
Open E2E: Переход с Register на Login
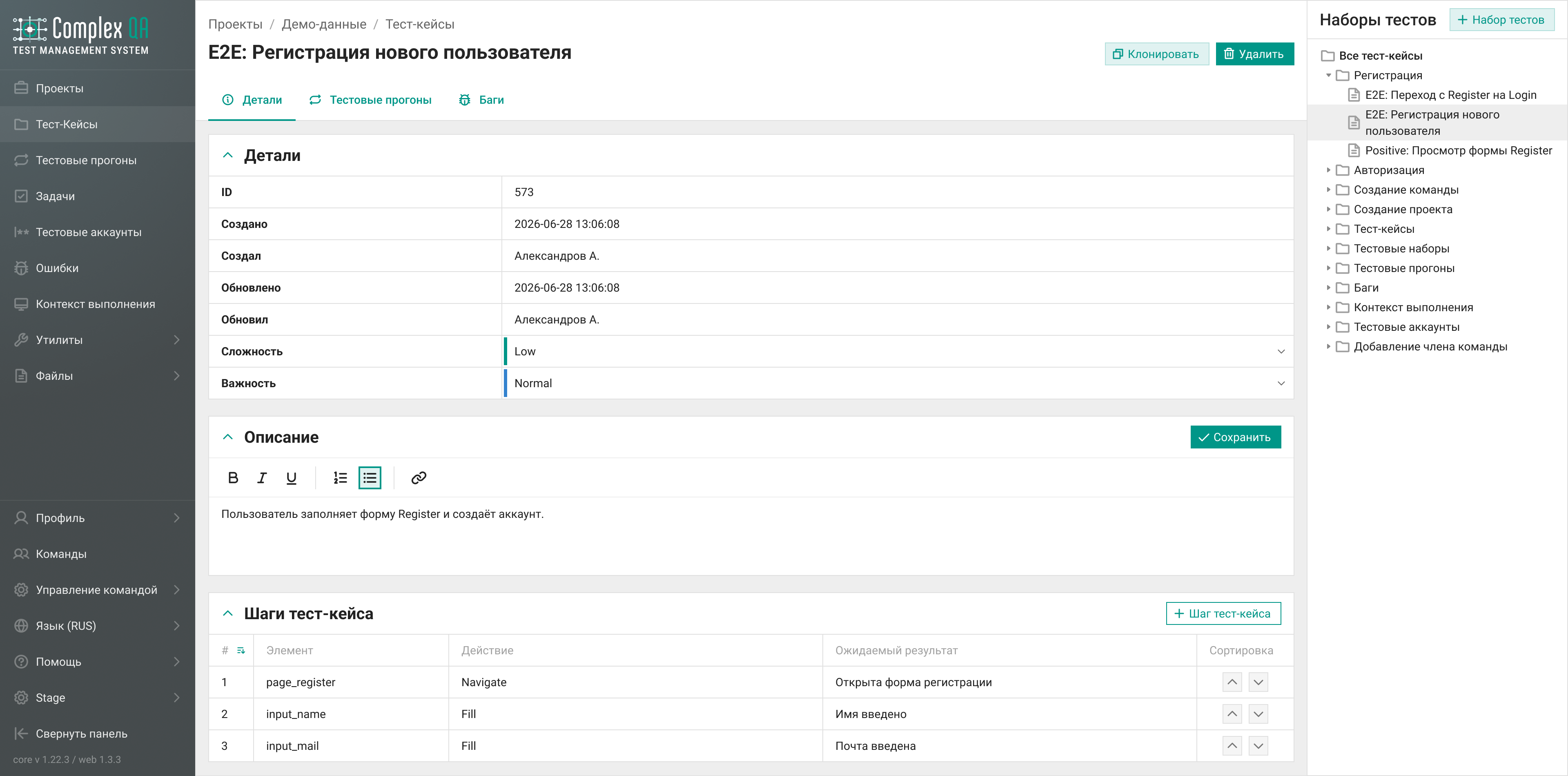pyautogui.click(x=1450, y=95)
